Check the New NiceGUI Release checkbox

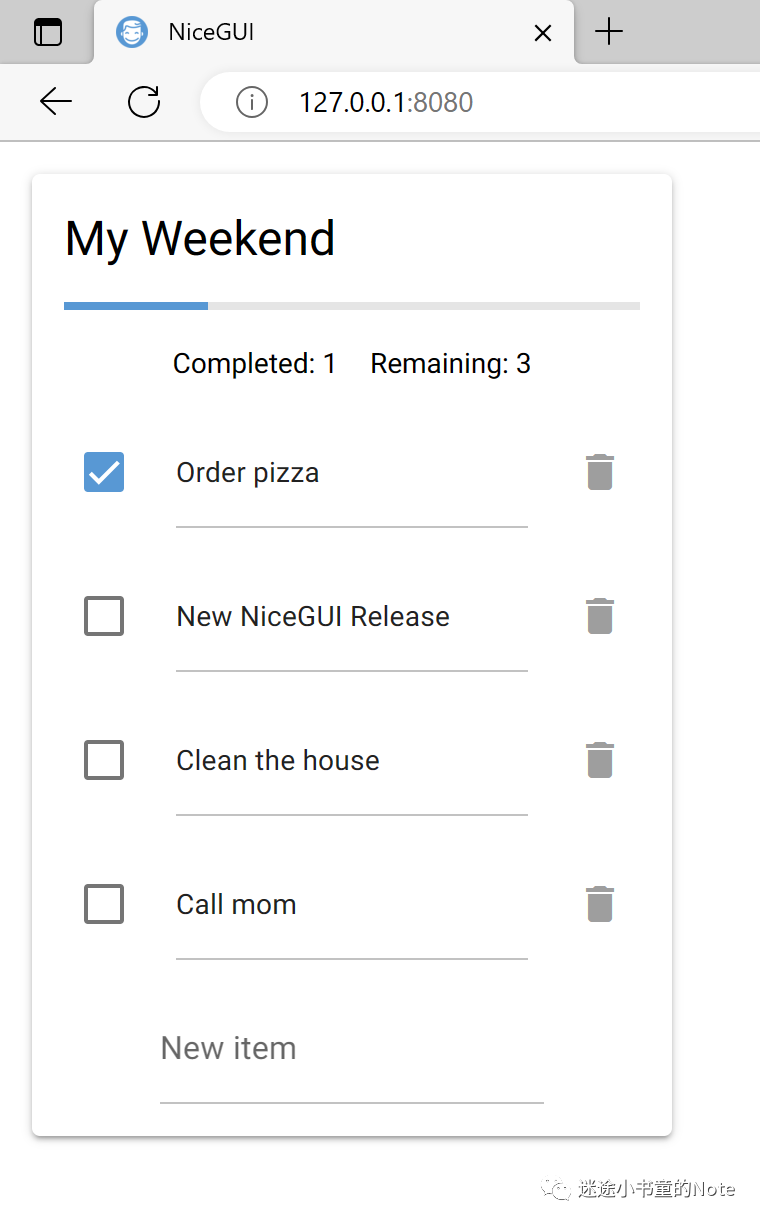(x=104, y=616)
